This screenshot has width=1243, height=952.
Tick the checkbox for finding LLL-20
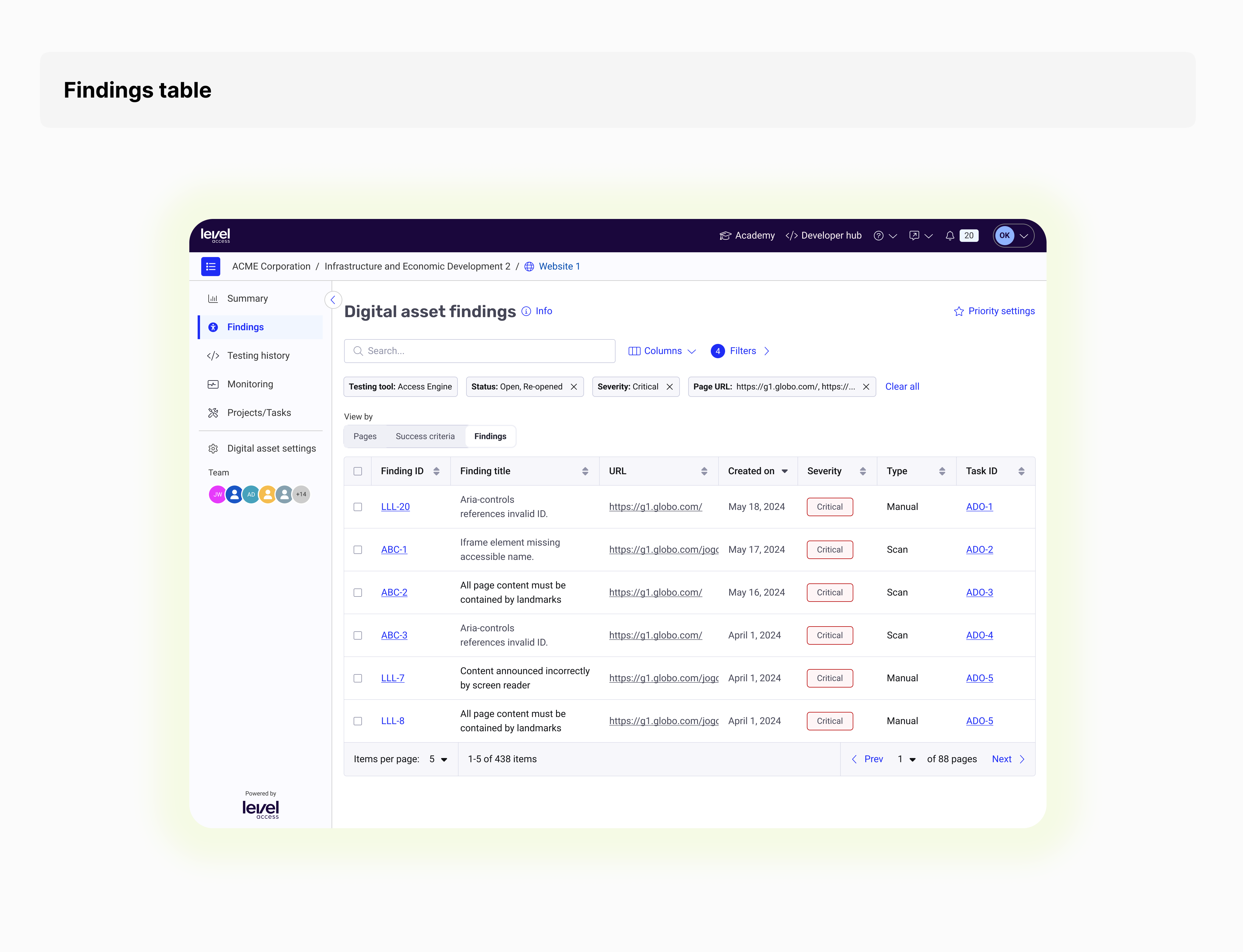(x=358, y=507)
